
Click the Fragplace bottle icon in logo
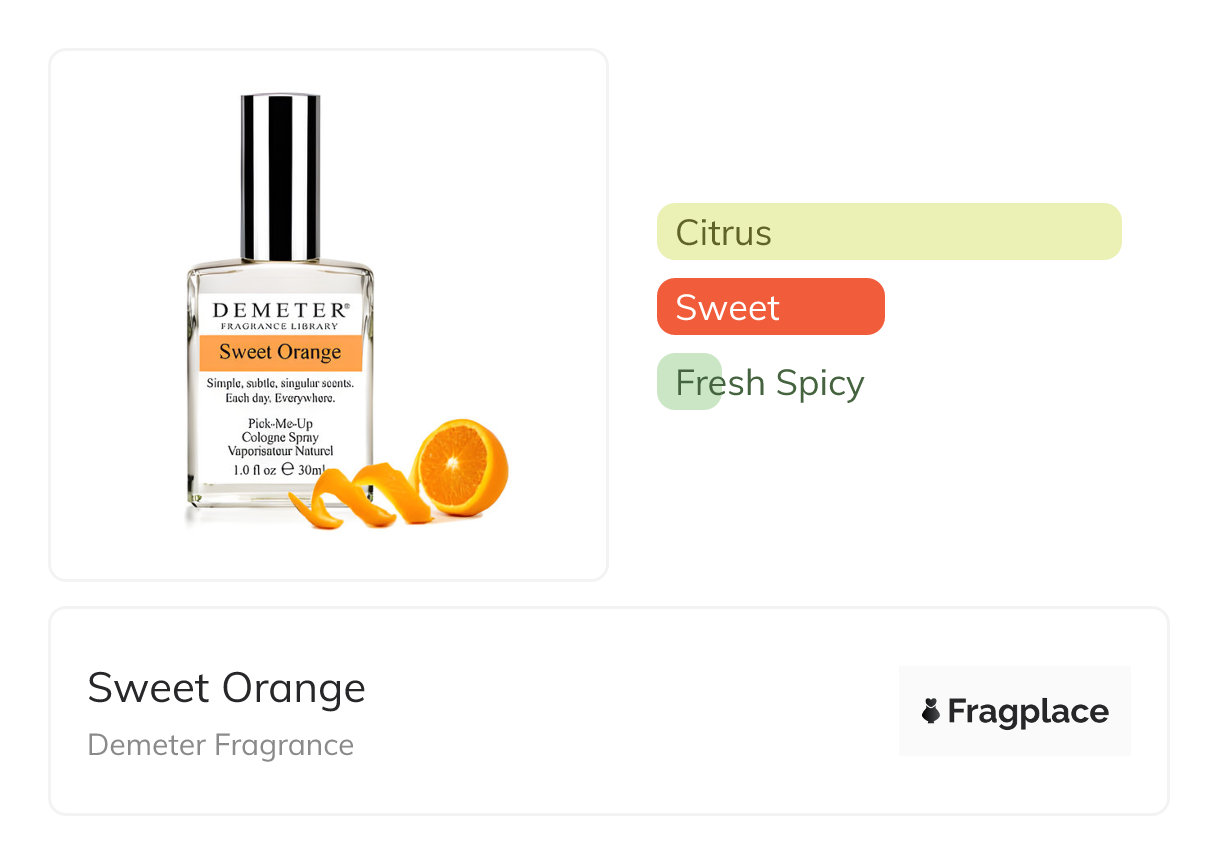(931, 711)
